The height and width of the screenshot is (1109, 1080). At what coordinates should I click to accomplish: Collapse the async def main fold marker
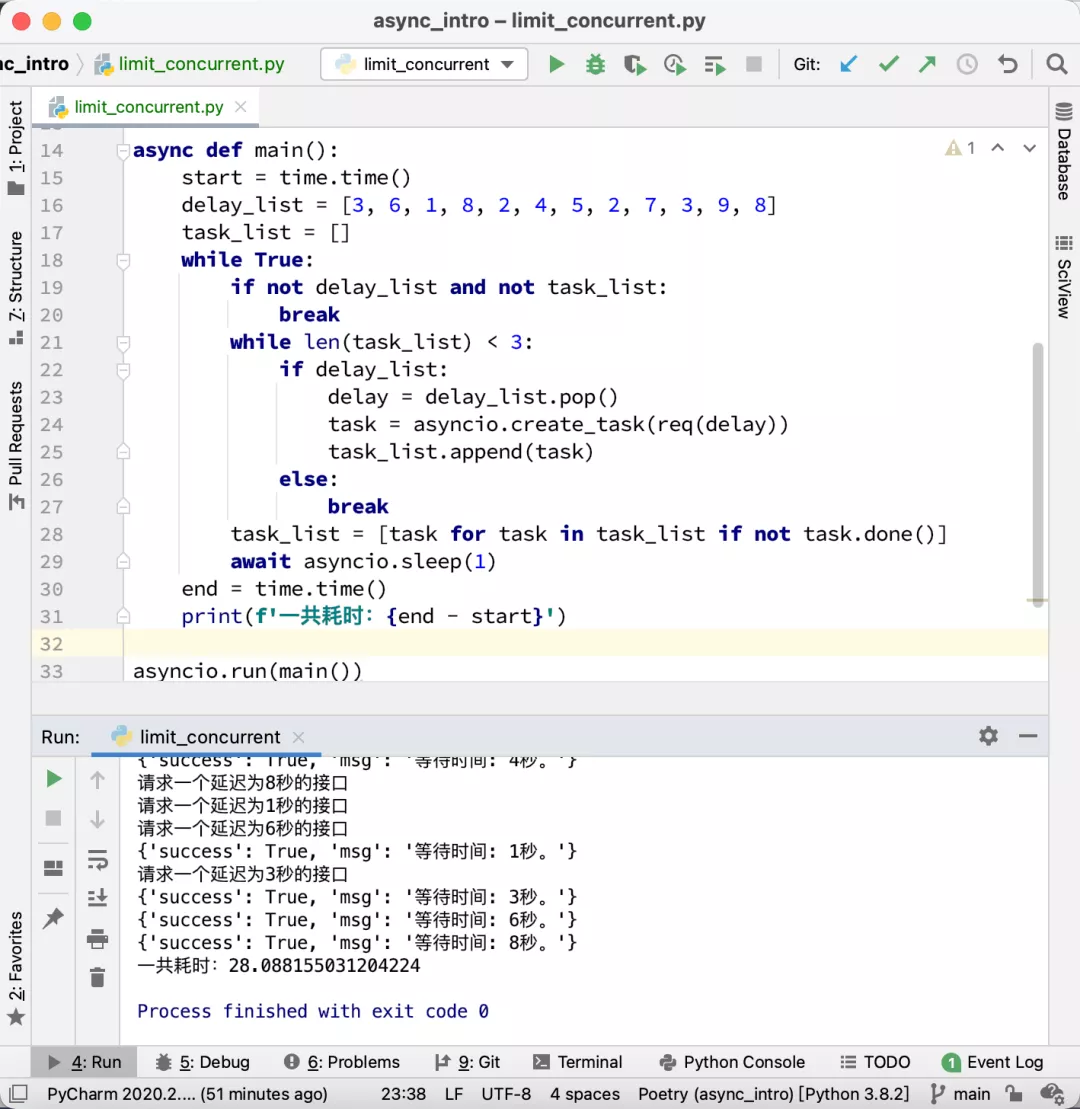click(123, 151)
